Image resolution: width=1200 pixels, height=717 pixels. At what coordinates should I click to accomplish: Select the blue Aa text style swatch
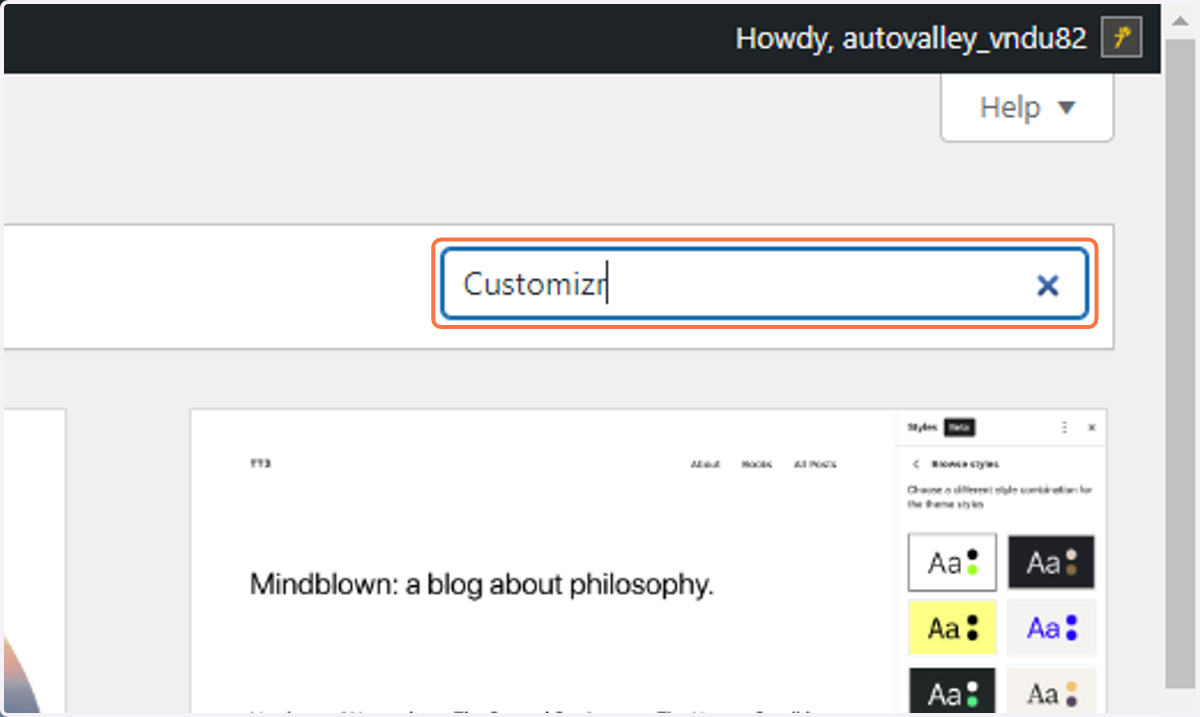tap(1051, 628)
